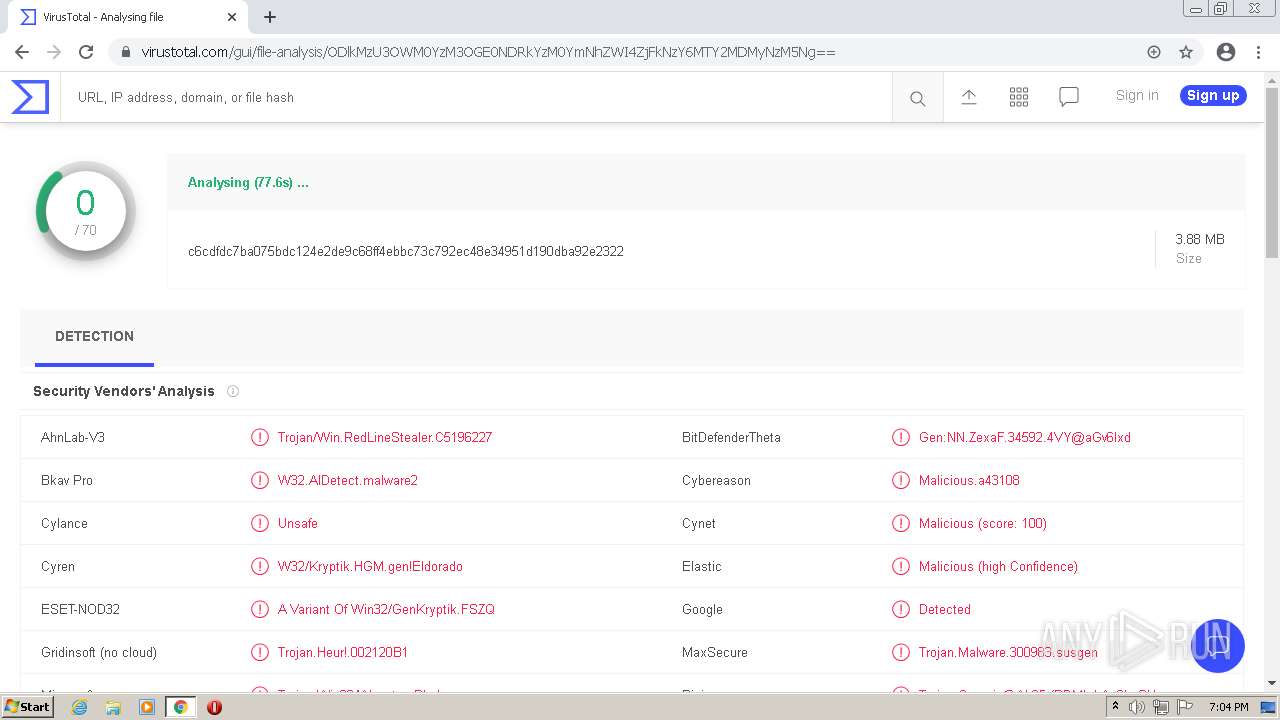Screen dimensions: 1280x720
Task: Select the DETECTION tab
Action: pos(94,337)
